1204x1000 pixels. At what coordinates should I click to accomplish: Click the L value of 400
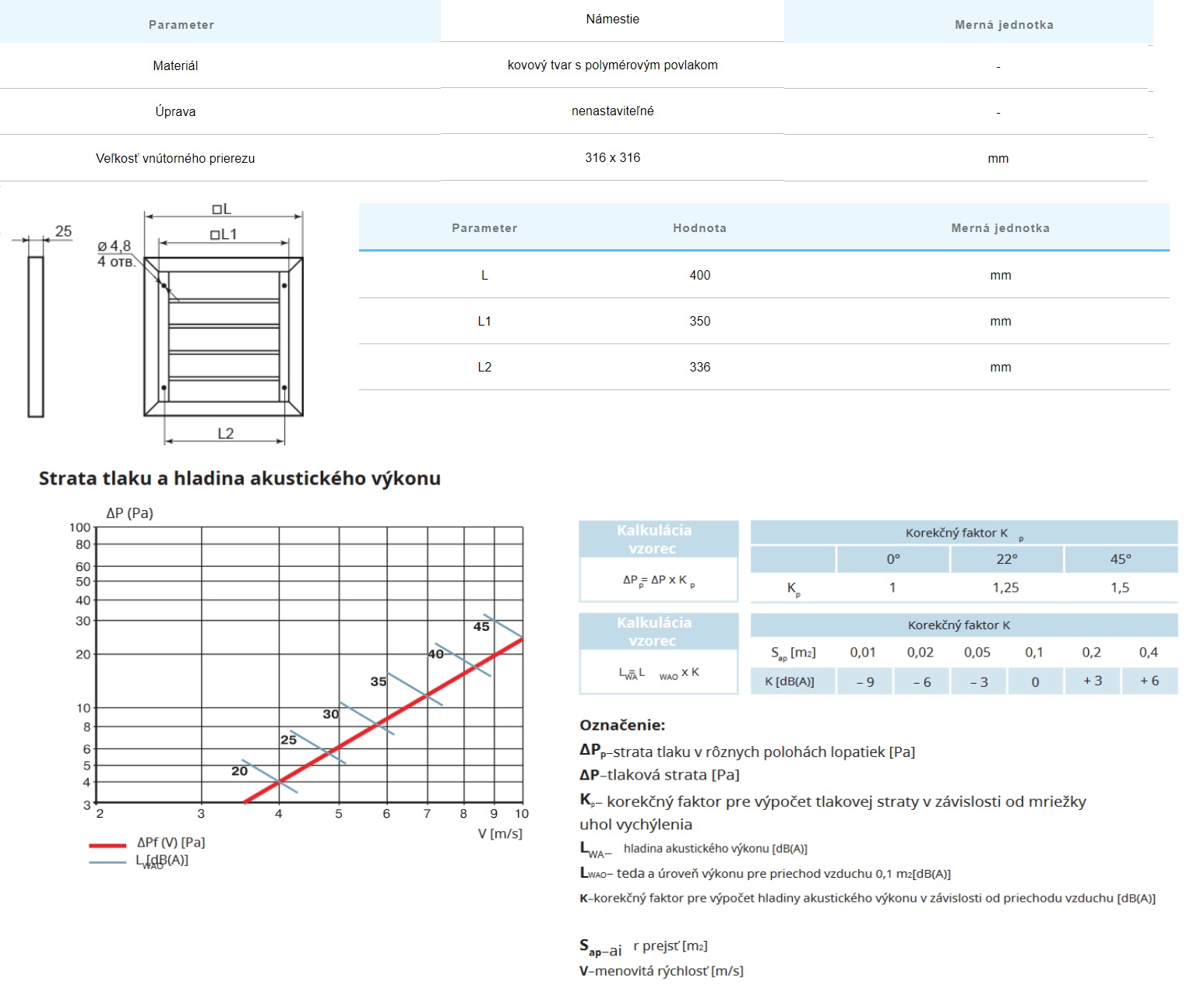699,276
